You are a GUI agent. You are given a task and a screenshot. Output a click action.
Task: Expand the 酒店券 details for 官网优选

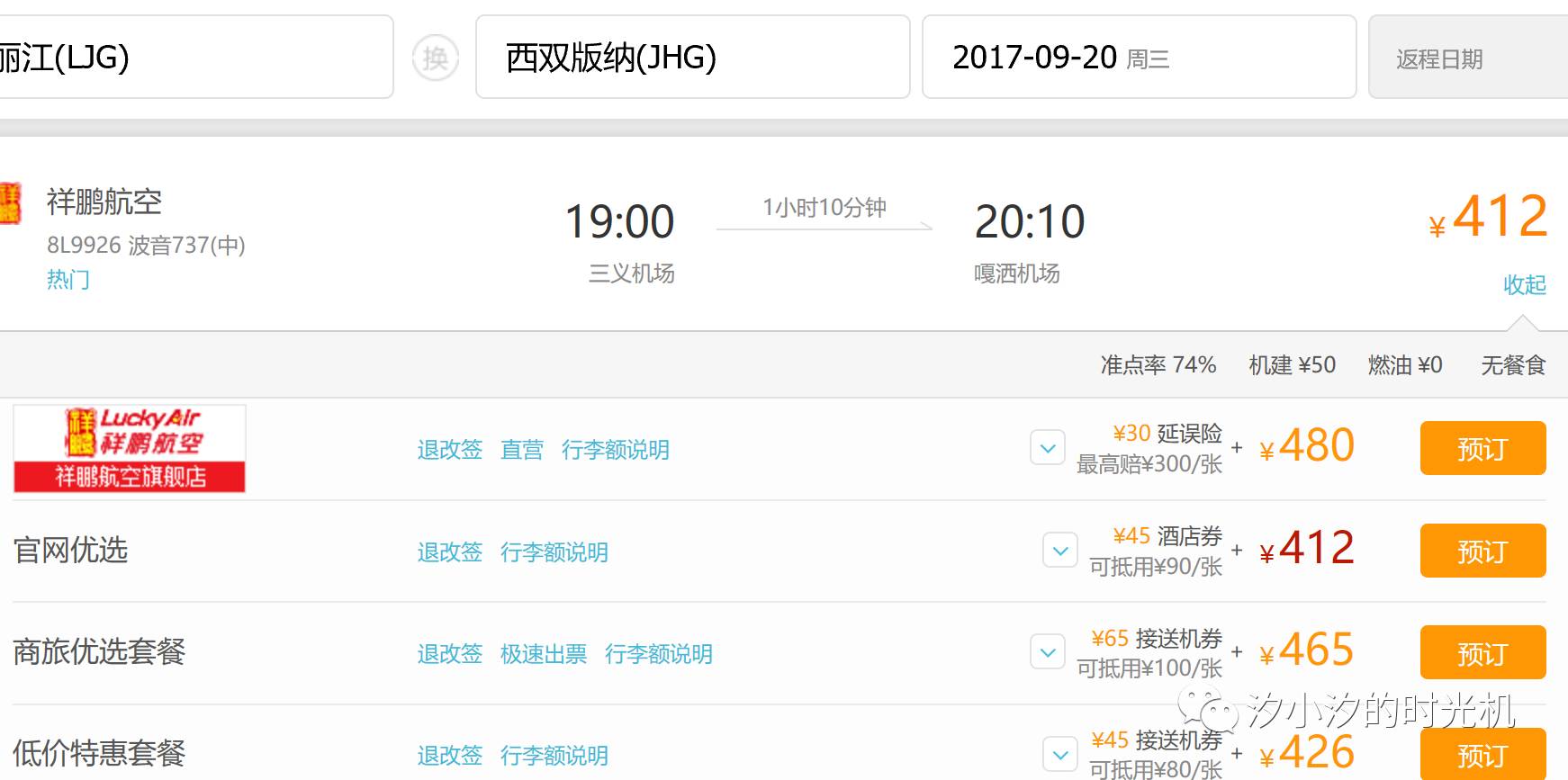click(1060, 550)
